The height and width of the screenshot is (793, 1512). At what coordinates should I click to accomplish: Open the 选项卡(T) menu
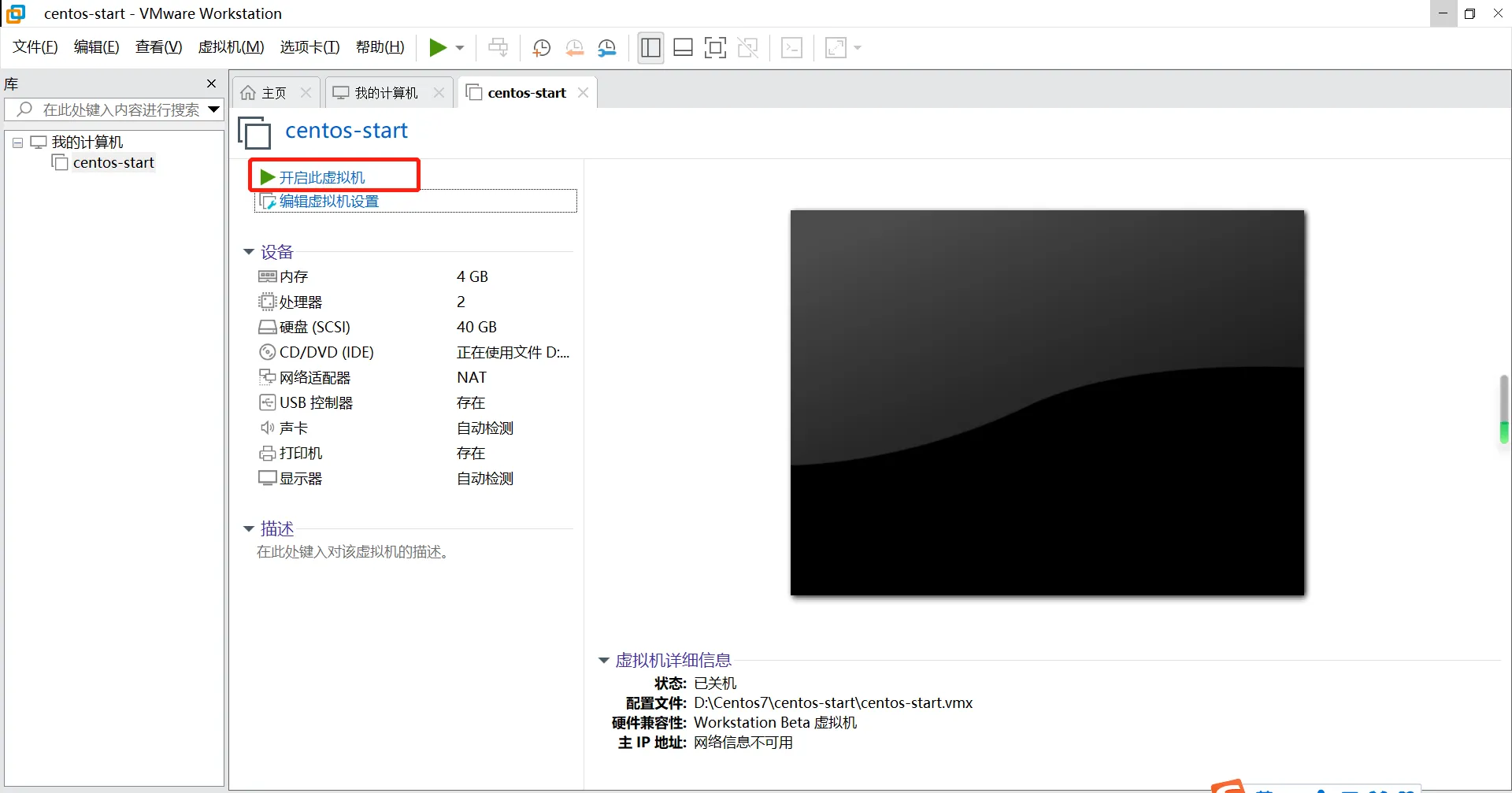point(309,47)
